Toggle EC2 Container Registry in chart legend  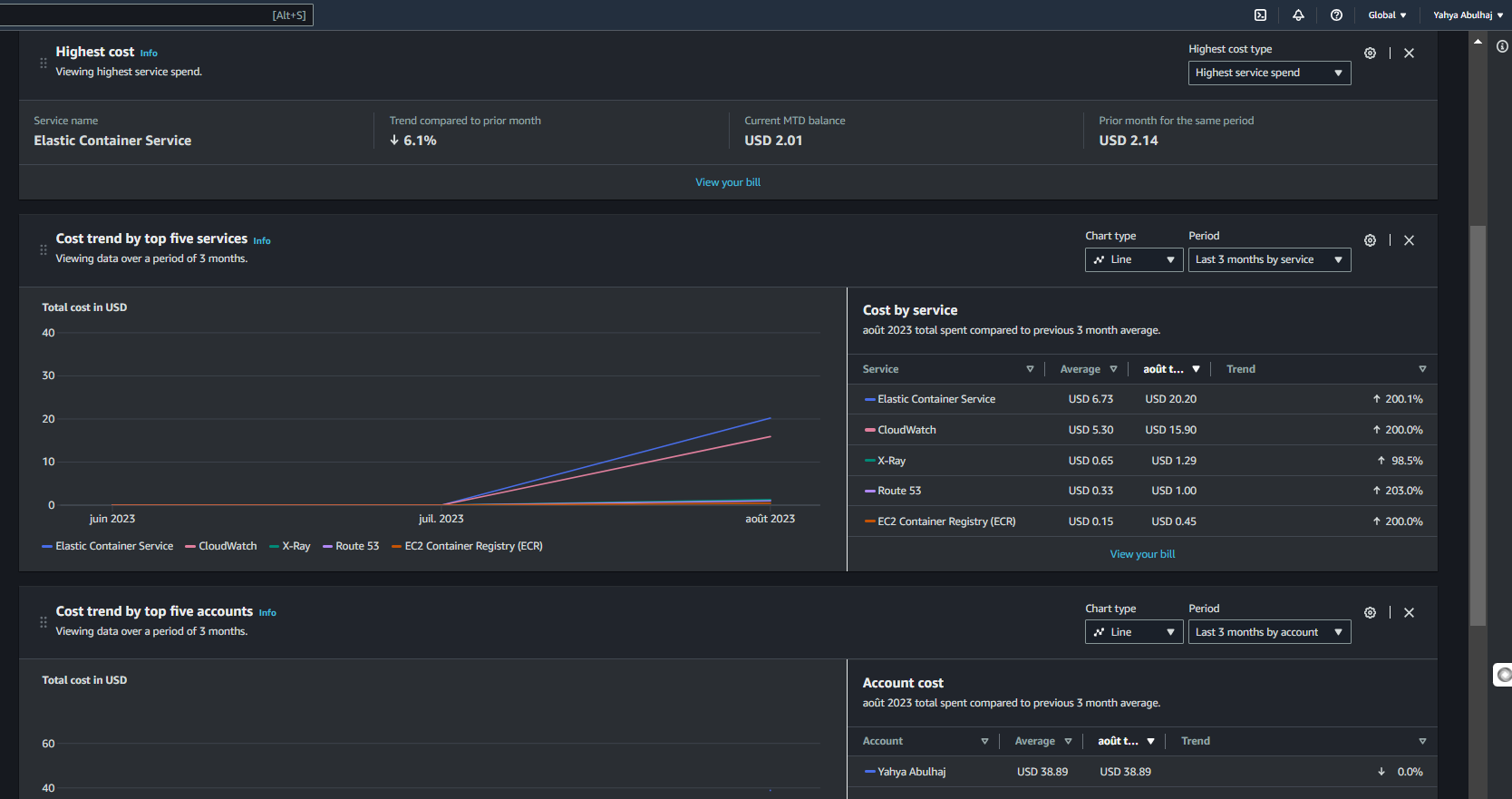pos(467,546)
